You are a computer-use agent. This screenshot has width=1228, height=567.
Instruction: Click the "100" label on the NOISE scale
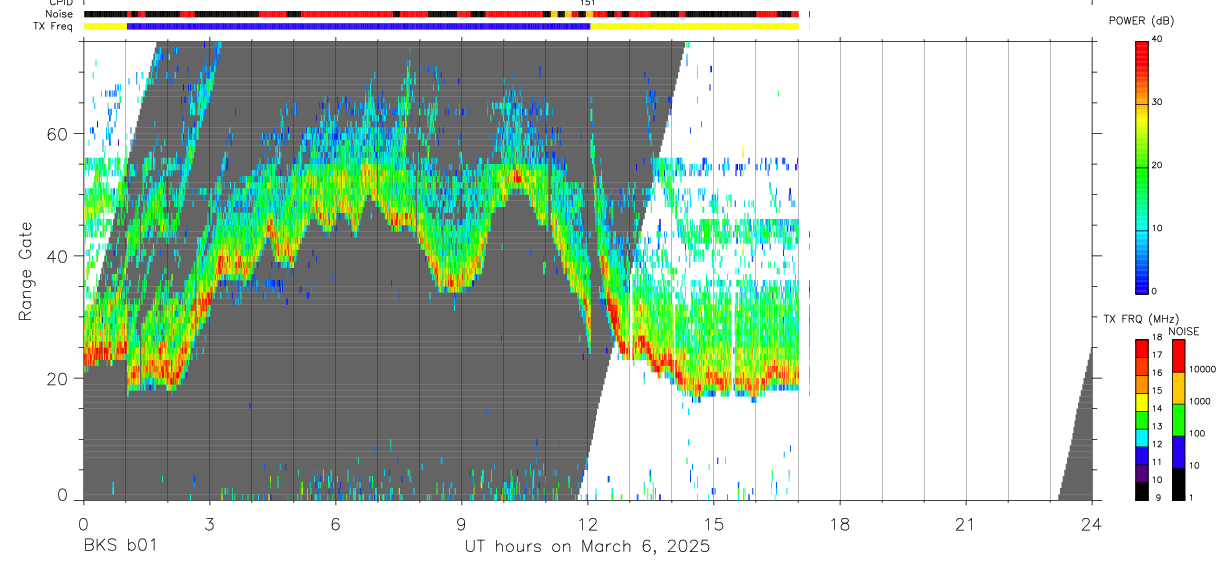click(1198, 434)
